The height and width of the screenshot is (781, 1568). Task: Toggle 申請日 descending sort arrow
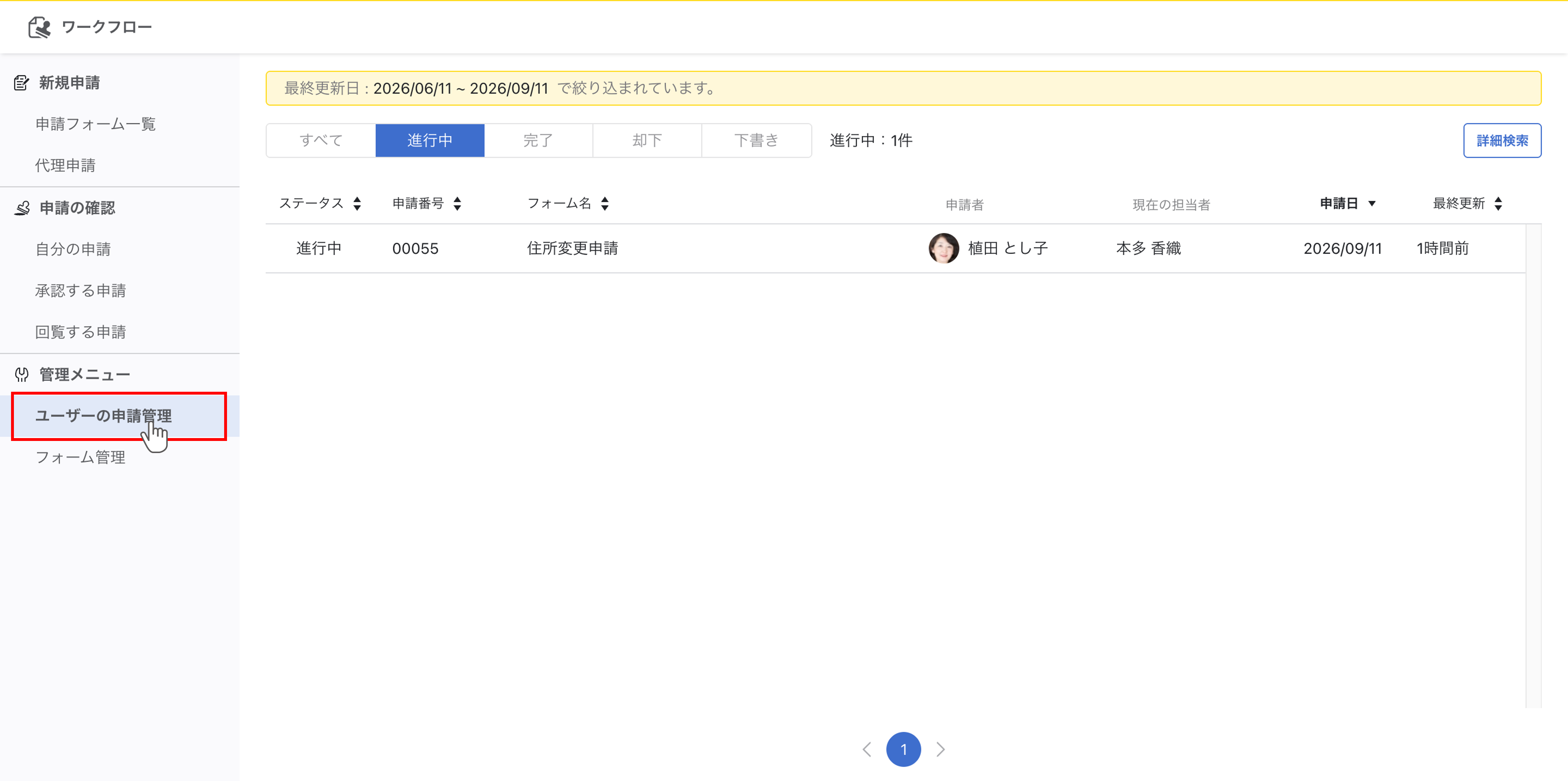pyautogui.click(x=1372, y=204)
